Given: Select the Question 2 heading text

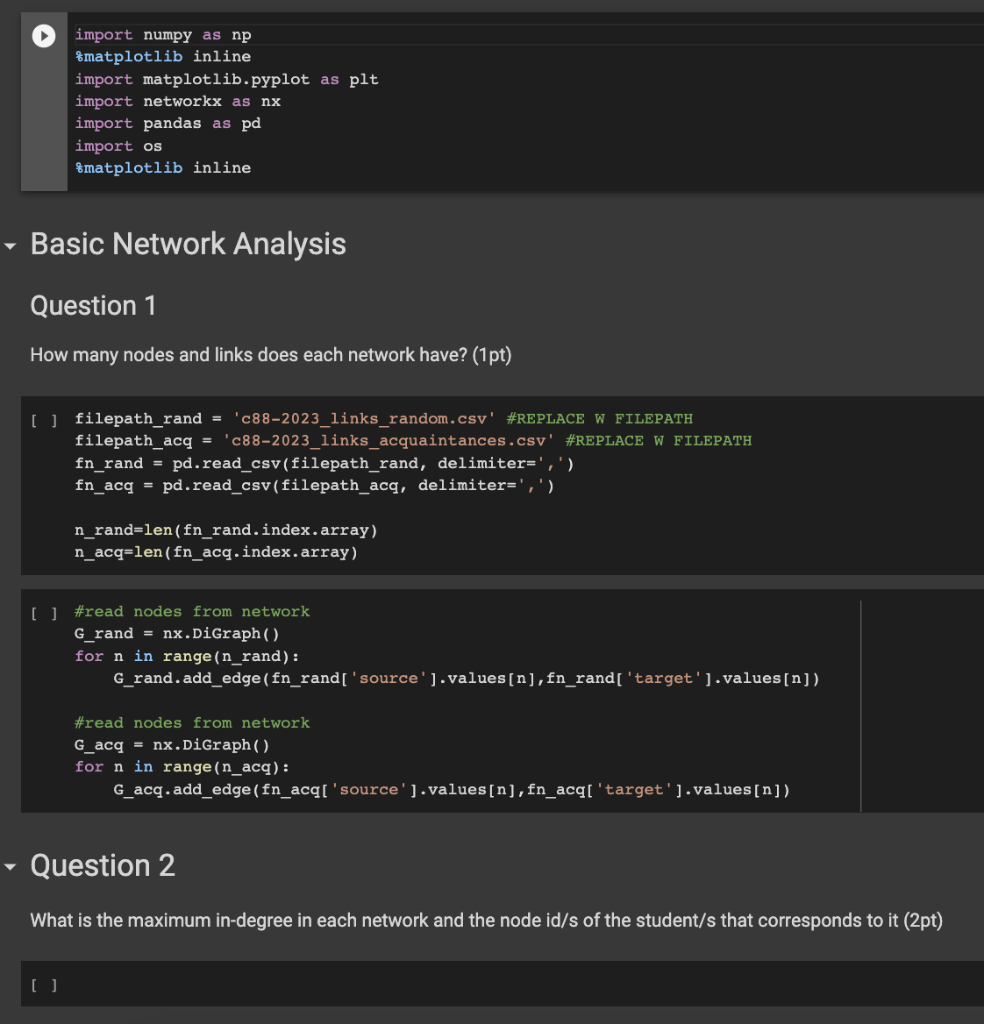Looking at the screenshot, I should (x=103, y=866).
